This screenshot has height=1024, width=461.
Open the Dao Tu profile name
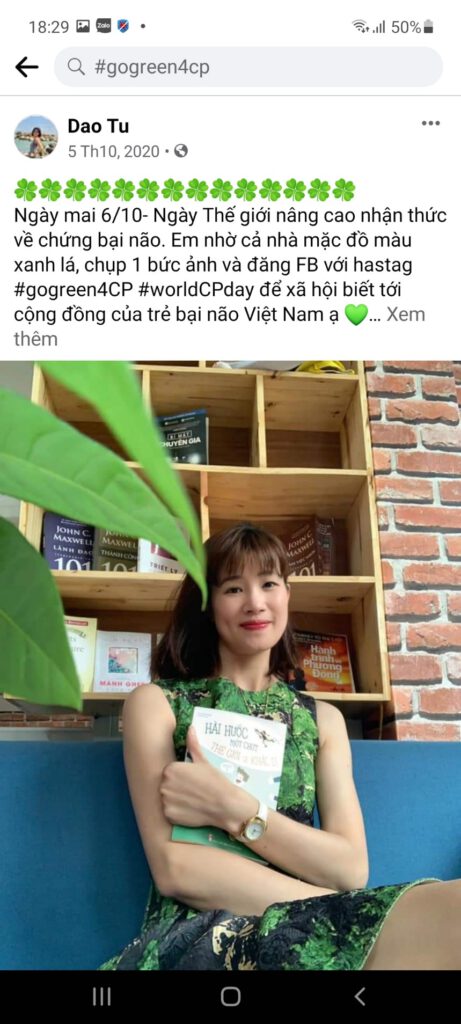click(98, 125)
